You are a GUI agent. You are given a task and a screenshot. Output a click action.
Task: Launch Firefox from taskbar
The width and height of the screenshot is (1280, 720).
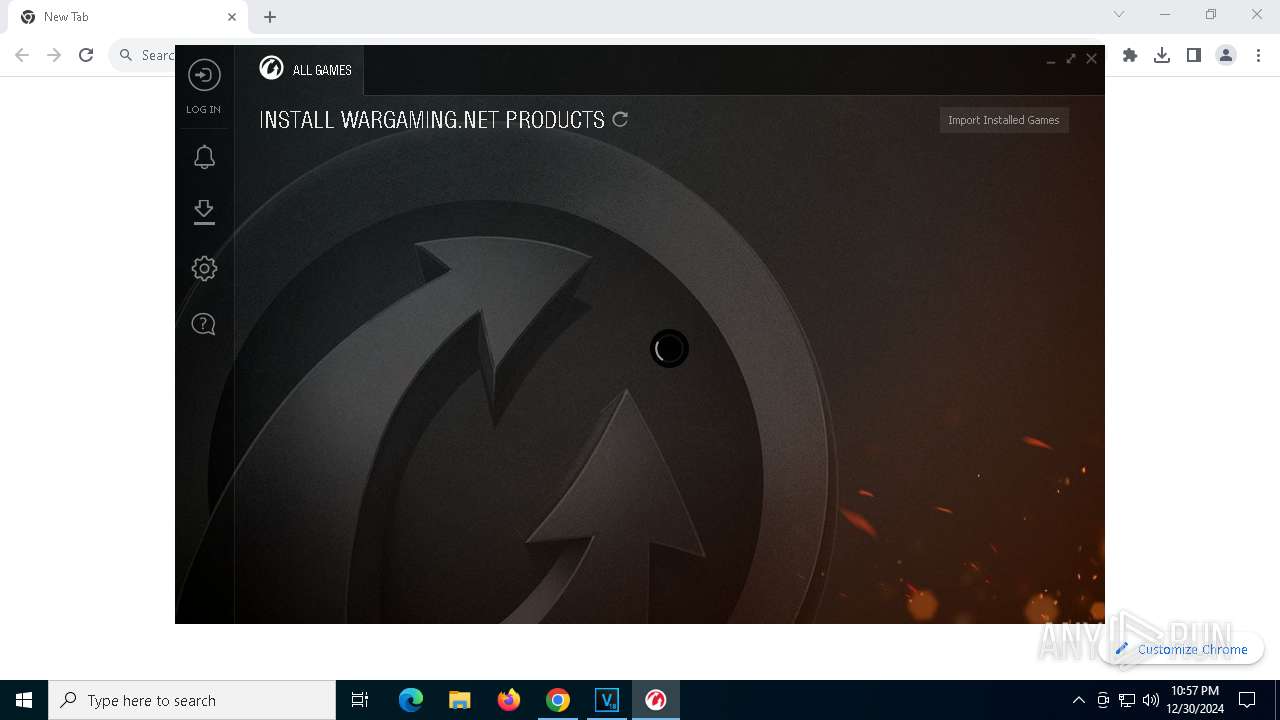click(509, 700)
